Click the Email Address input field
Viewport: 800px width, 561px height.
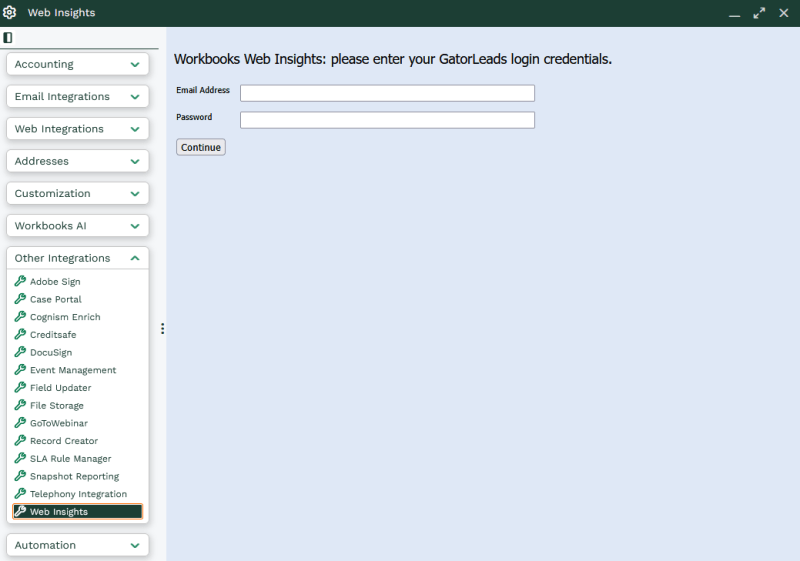pos(387,93)
